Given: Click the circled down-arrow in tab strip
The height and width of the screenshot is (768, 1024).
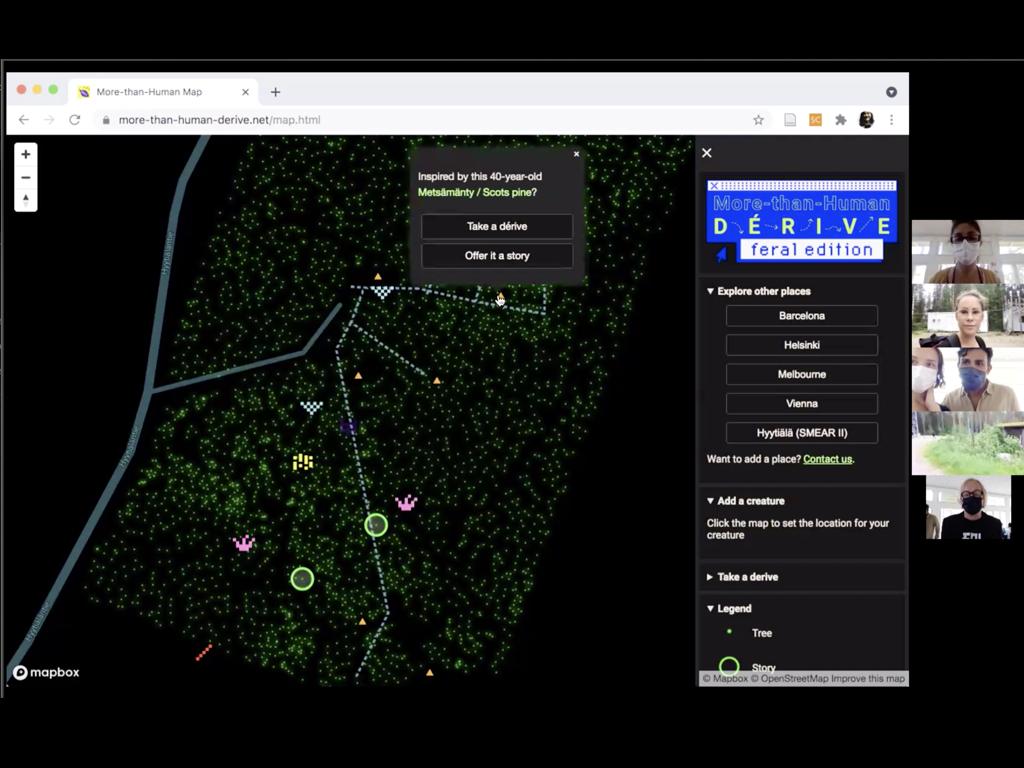Looking at the screenshot, I should click(x=891, y=92).
